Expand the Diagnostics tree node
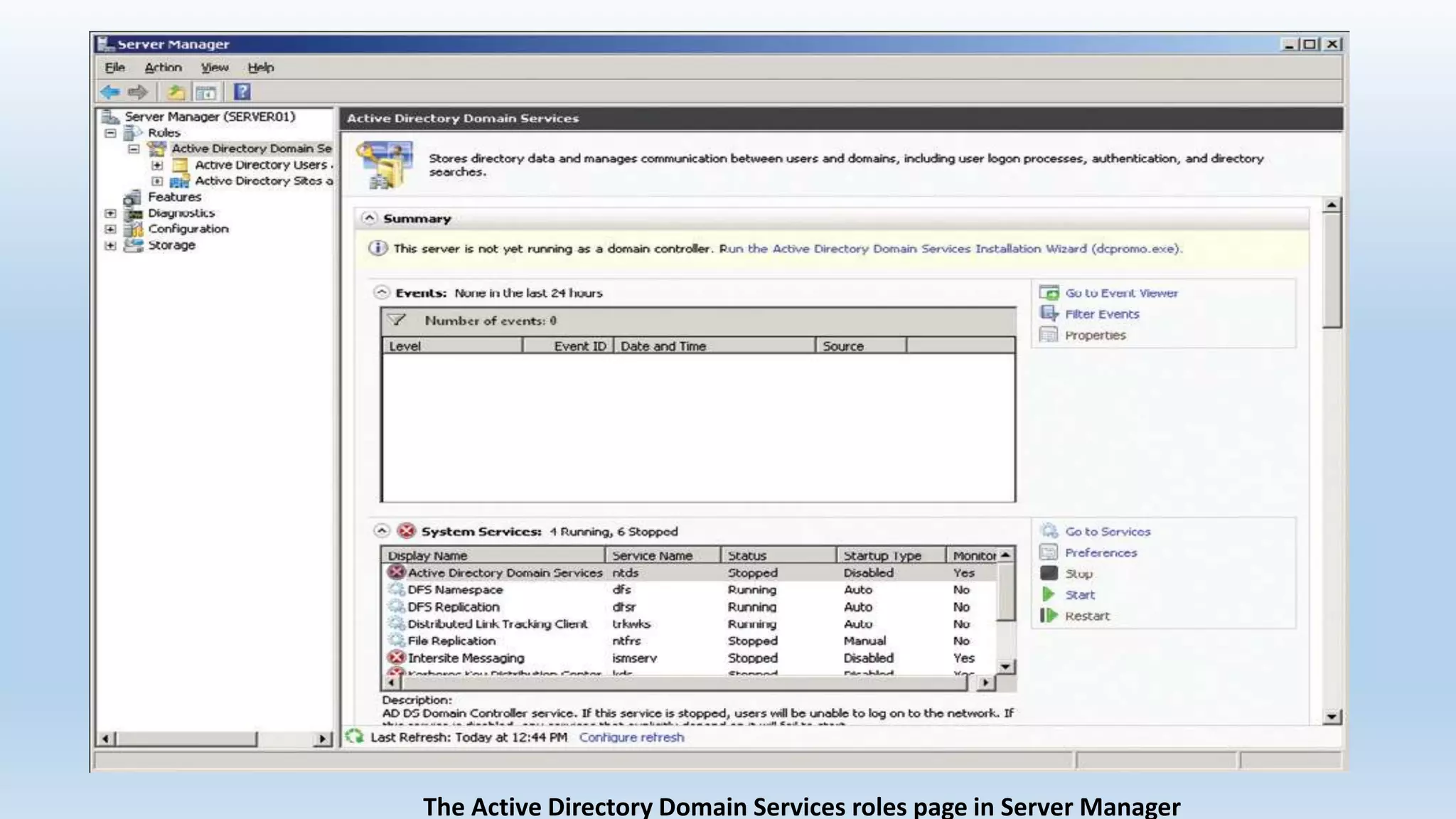This screenshot has height=819, width=1456. tap(110, 213)
